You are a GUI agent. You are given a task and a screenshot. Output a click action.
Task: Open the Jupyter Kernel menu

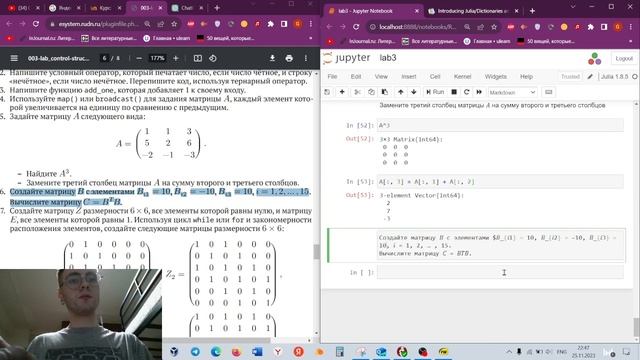[462, 76]
